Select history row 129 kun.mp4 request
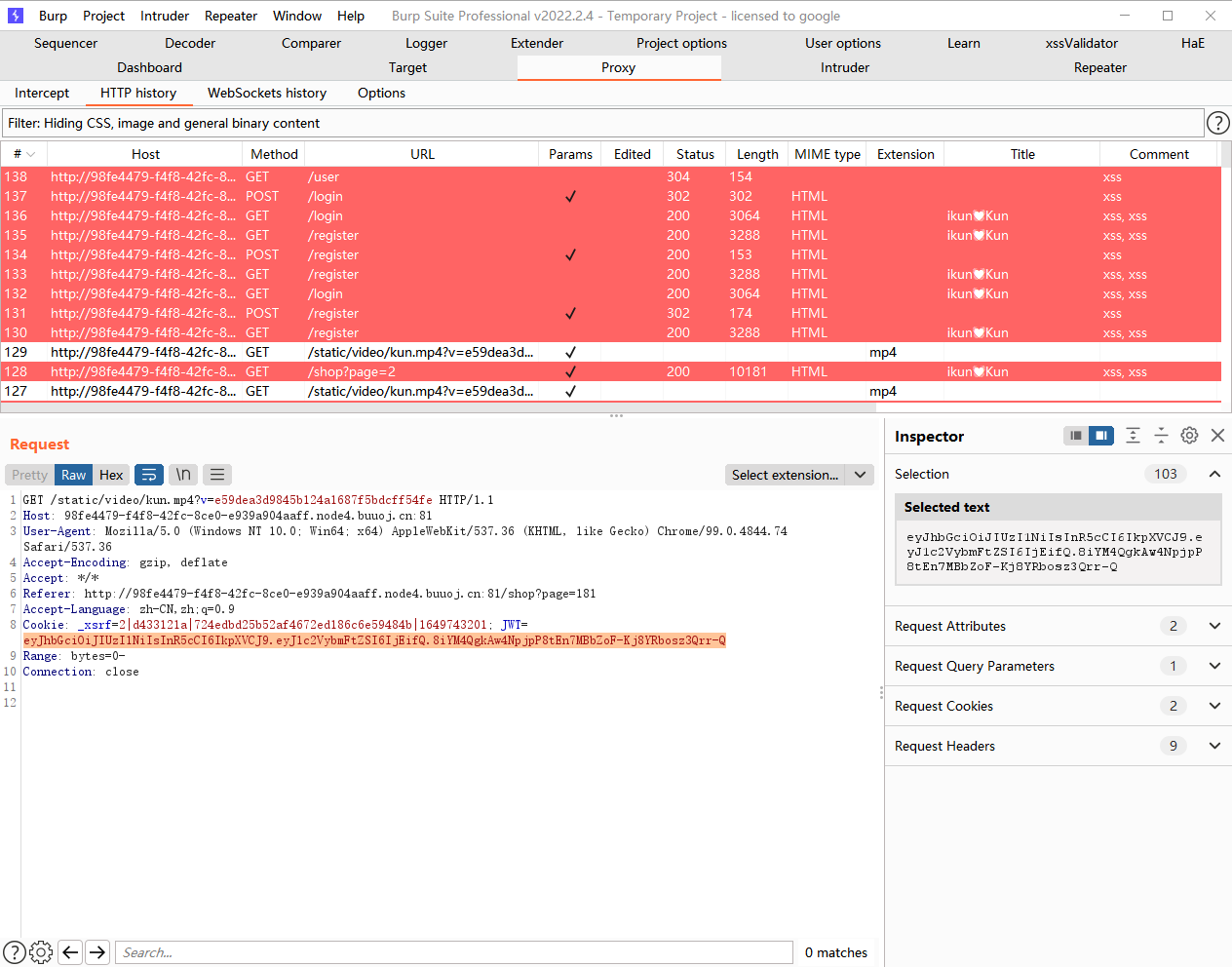 click(611, 352)
